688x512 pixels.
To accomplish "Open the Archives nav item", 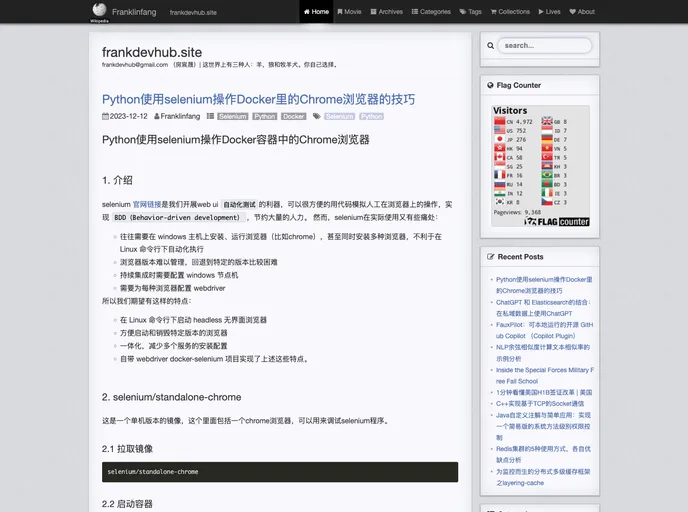I will [x=387, y=11].
